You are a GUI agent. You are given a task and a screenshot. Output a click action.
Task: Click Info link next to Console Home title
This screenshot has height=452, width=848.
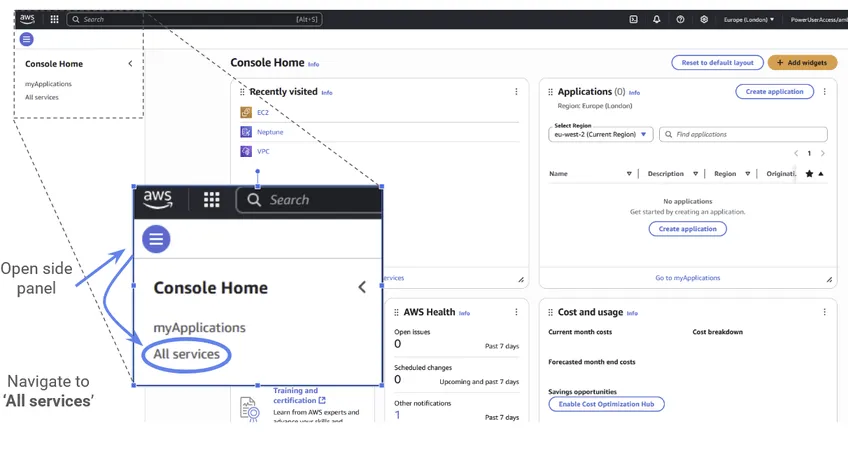[314, 64]
